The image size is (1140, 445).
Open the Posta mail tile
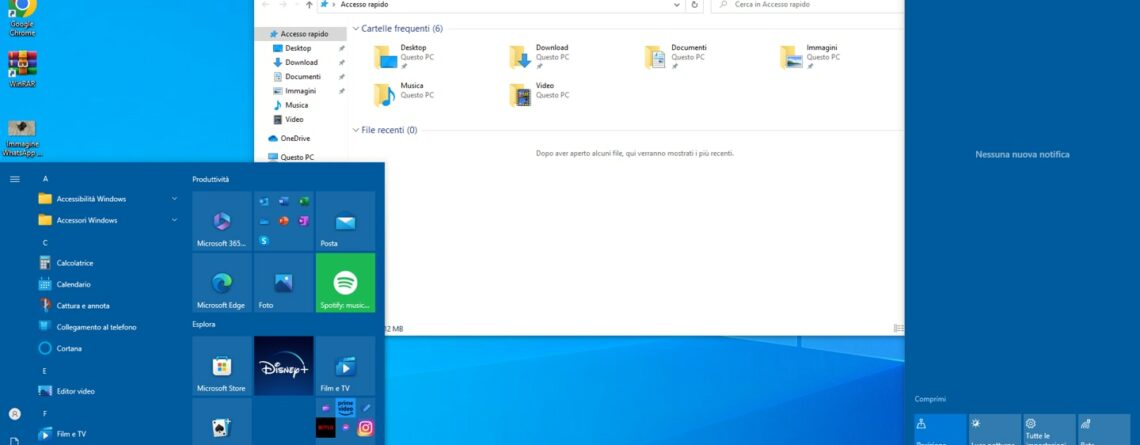pyautogui.click(x=345, y=222)
